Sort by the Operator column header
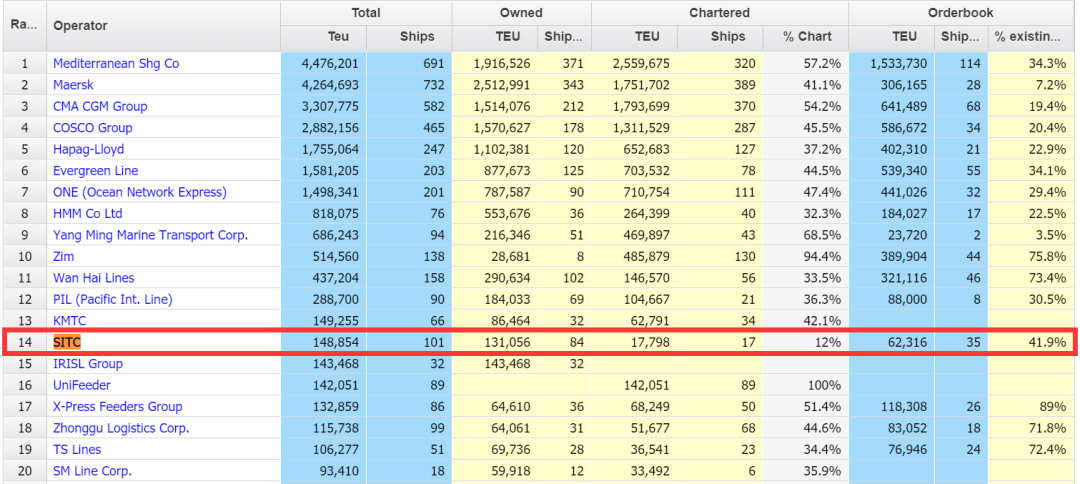The height and width of the screenshot is (484, 1080). click(80, 25)
